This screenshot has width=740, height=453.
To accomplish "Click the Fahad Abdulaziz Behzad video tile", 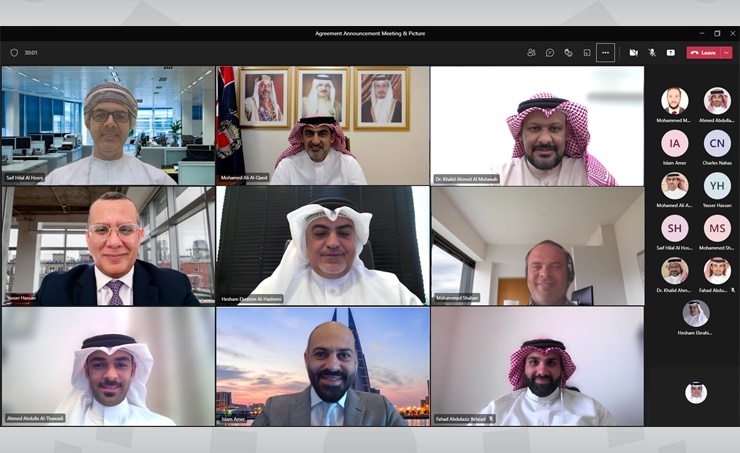I will [537, 366].
